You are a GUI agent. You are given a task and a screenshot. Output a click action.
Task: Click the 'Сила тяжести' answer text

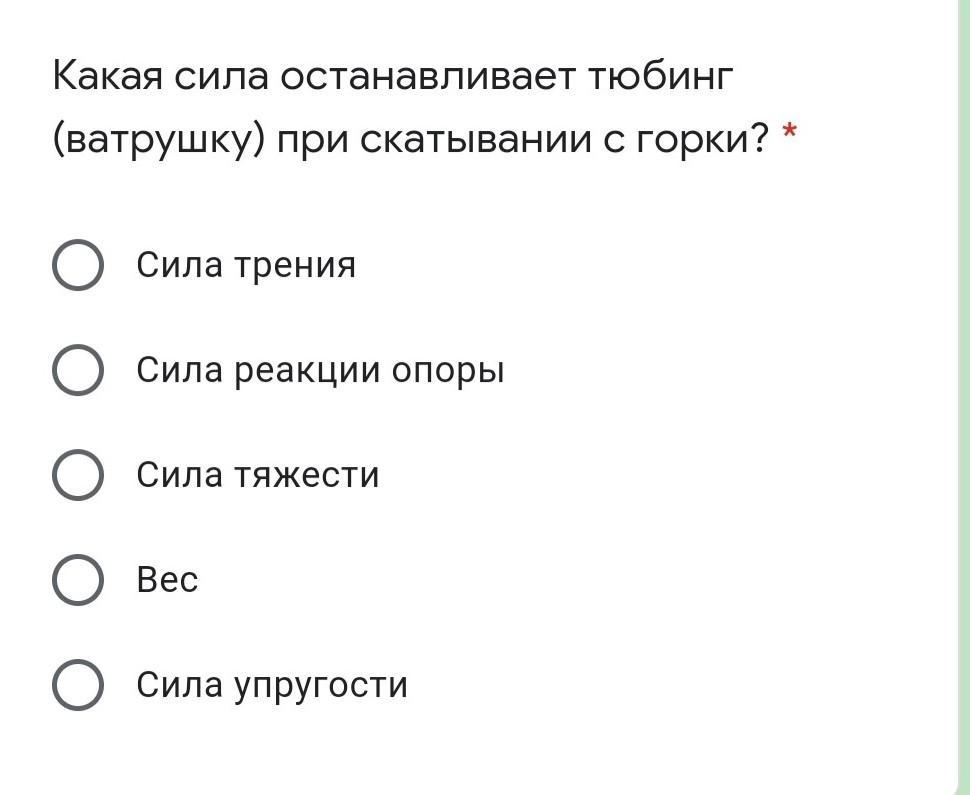257,475
